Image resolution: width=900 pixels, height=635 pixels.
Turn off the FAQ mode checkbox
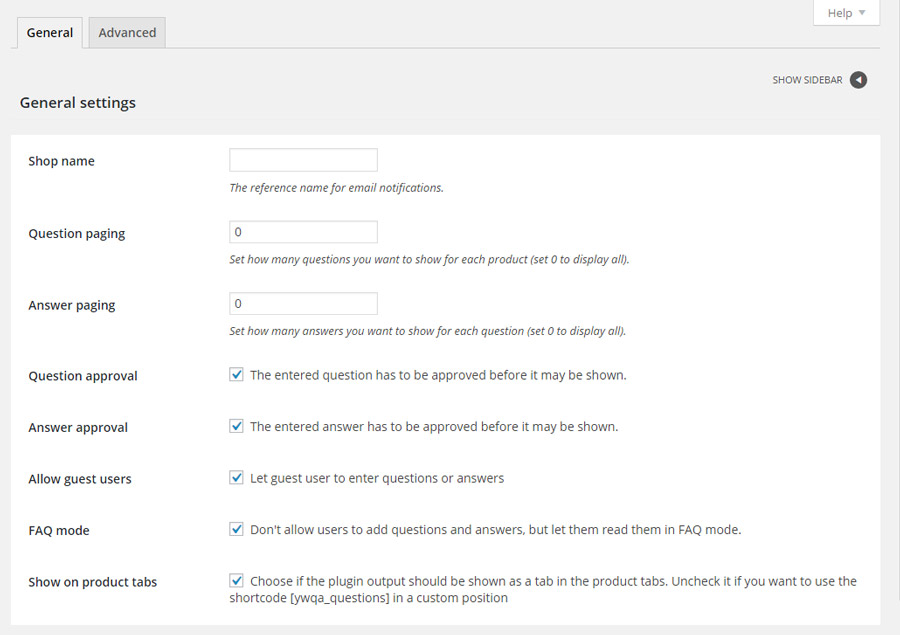coord(237,529)
